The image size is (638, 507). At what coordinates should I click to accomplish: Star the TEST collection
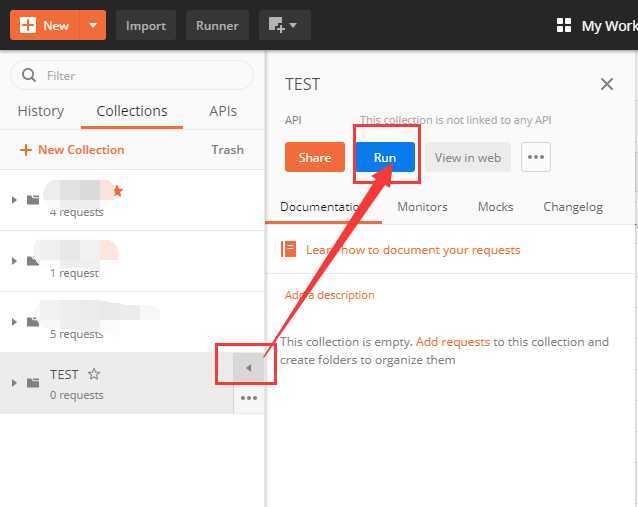click(x=94, y=374)
